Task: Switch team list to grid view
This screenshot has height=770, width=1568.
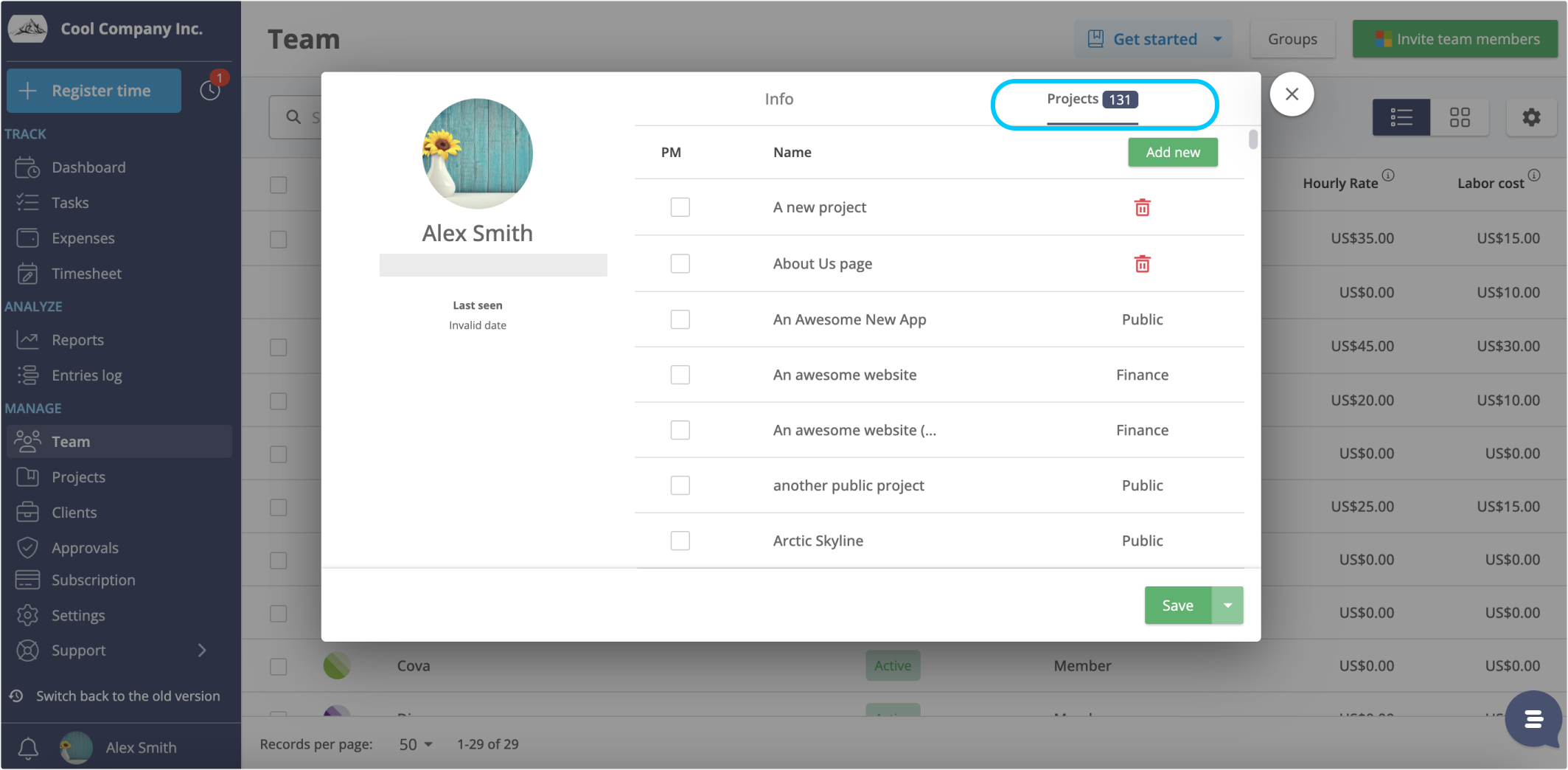Action: [1460, 117]
